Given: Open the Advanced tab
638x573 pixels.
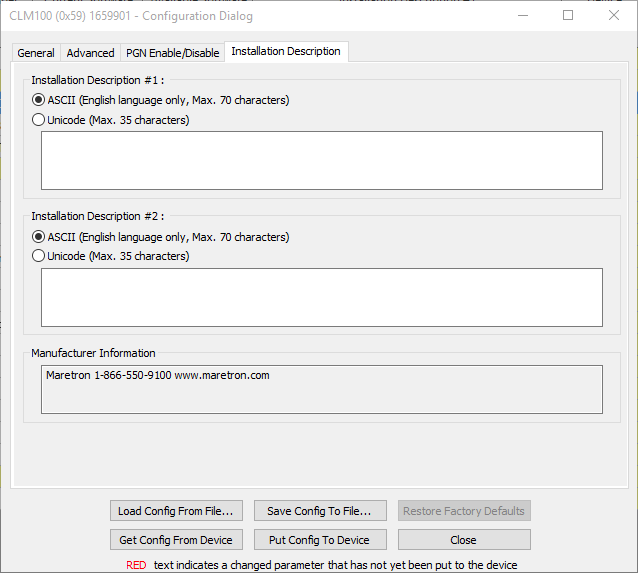Looking at the screenshot, I should (x=90, y=53).
